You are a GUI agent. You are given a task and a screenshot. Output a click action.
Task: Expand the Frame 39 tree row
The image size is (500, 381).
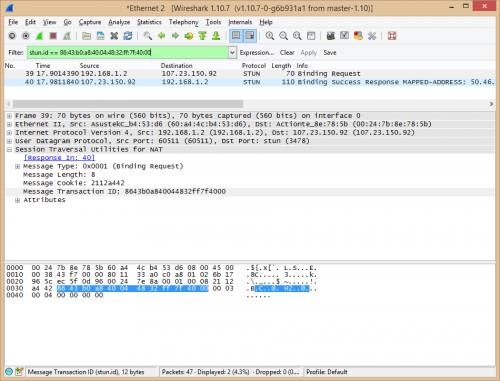[9, 116]
